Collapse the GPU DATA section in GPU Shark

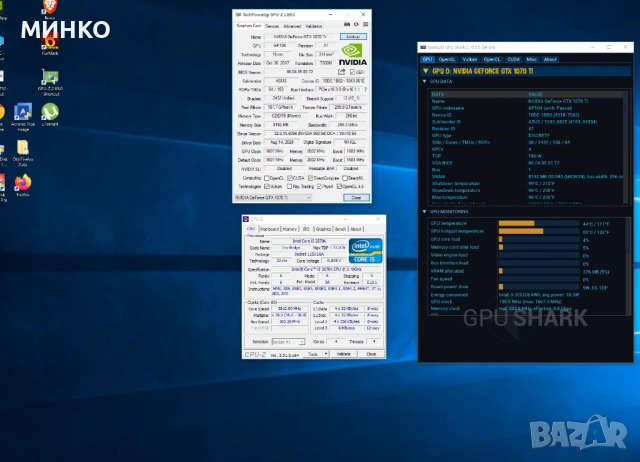coord(424,82)
